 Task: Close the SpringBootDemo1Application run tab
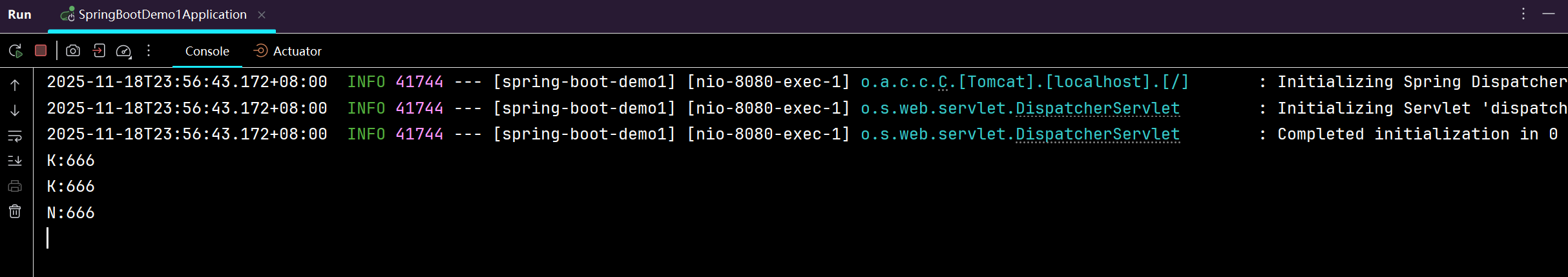coord(262,15)
